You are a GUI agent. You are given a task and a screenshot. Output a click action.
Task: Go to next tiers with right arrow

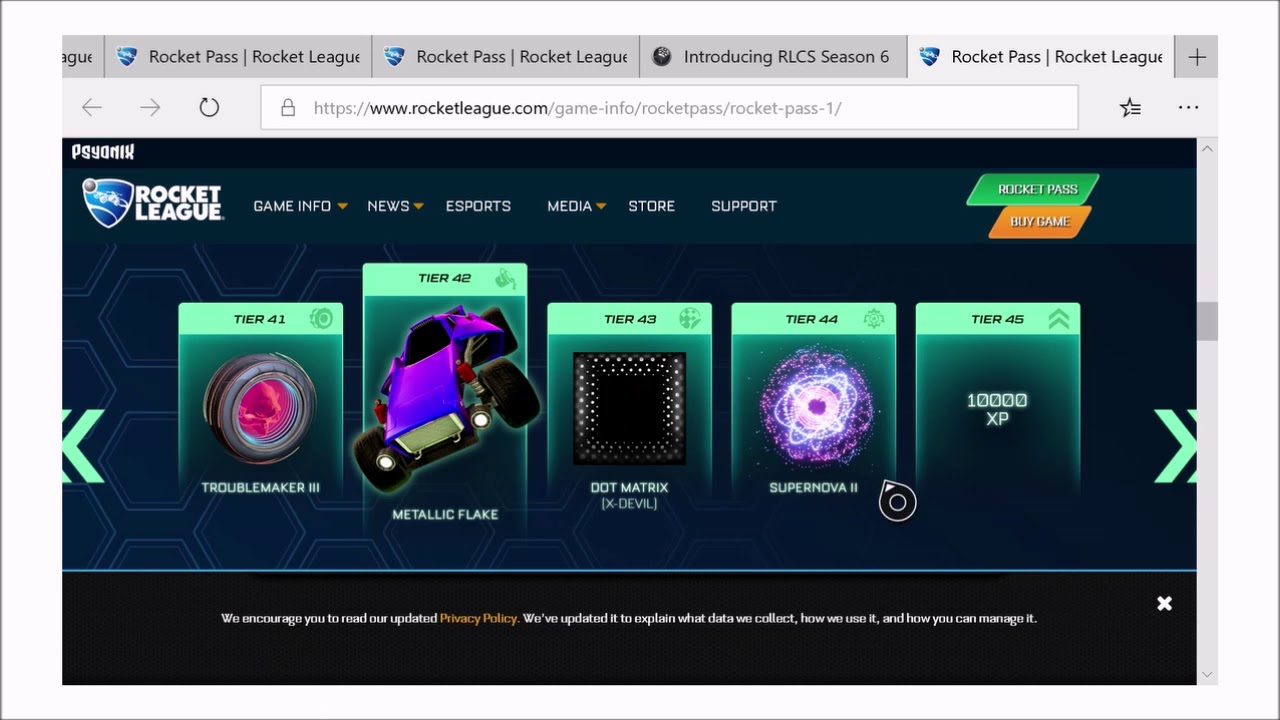pyautogui.click(x=1176, y=446)
